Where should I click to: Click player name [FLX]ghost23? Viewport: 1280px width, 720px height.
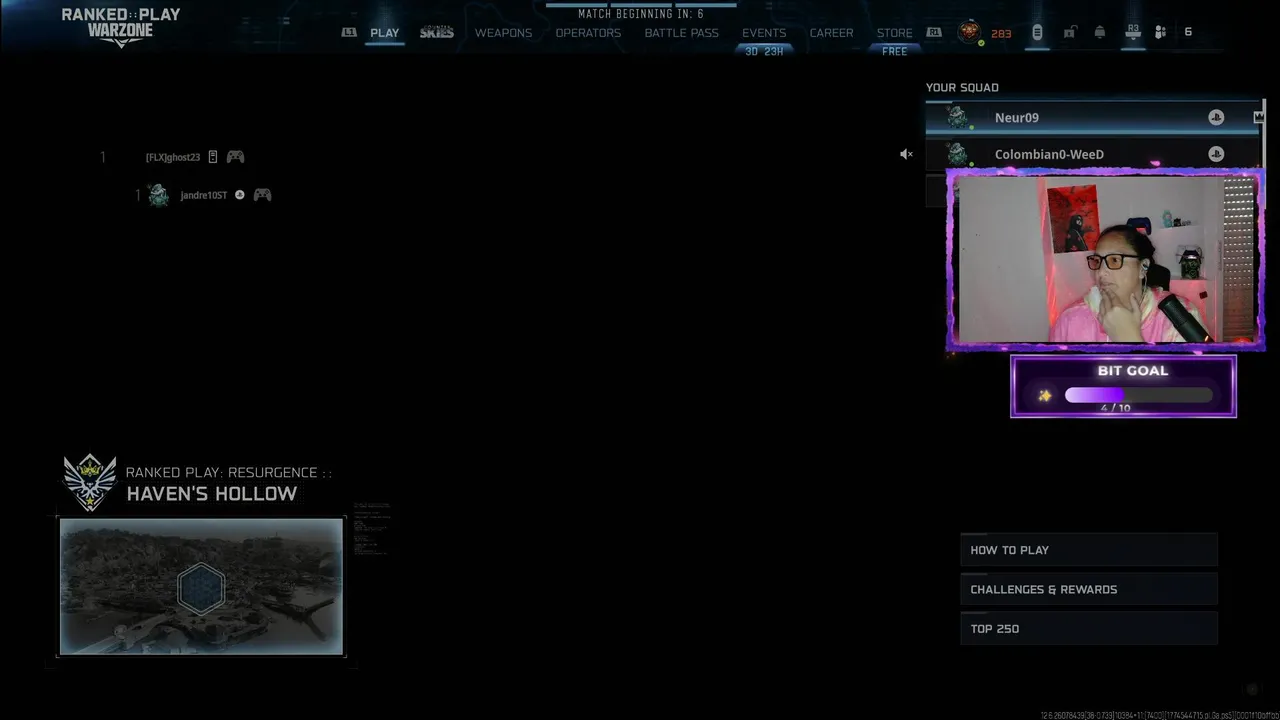pyautogui.click(x=173, y=157)
